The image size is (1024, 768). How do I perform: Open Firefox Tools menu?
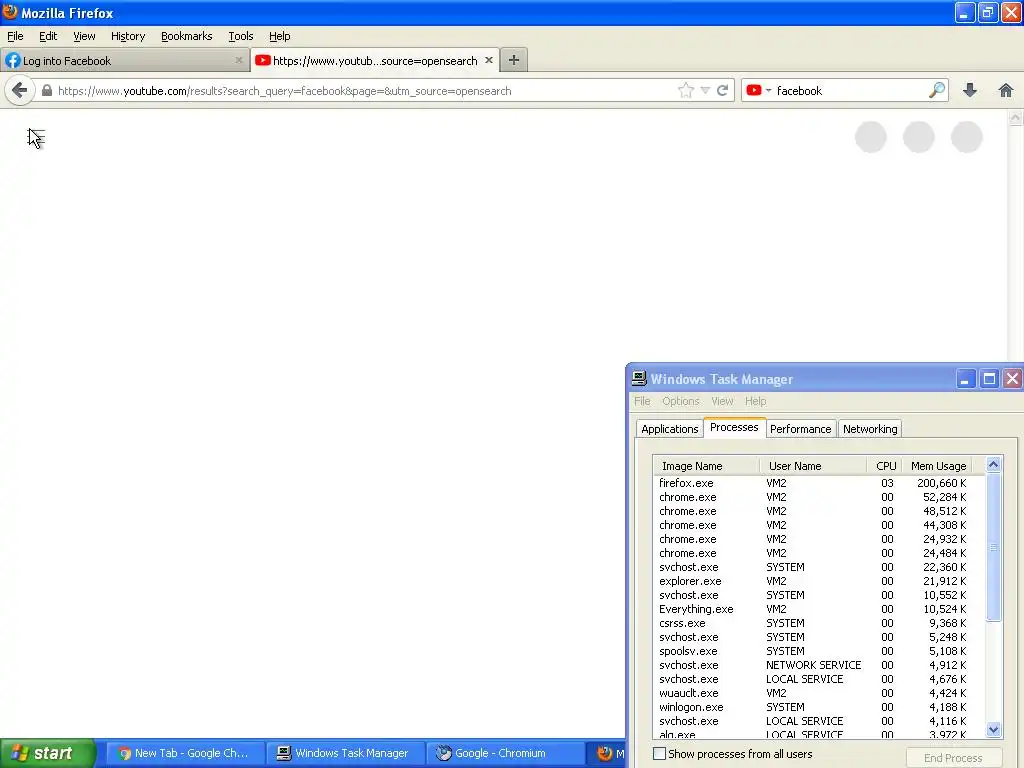pos(240,36)
